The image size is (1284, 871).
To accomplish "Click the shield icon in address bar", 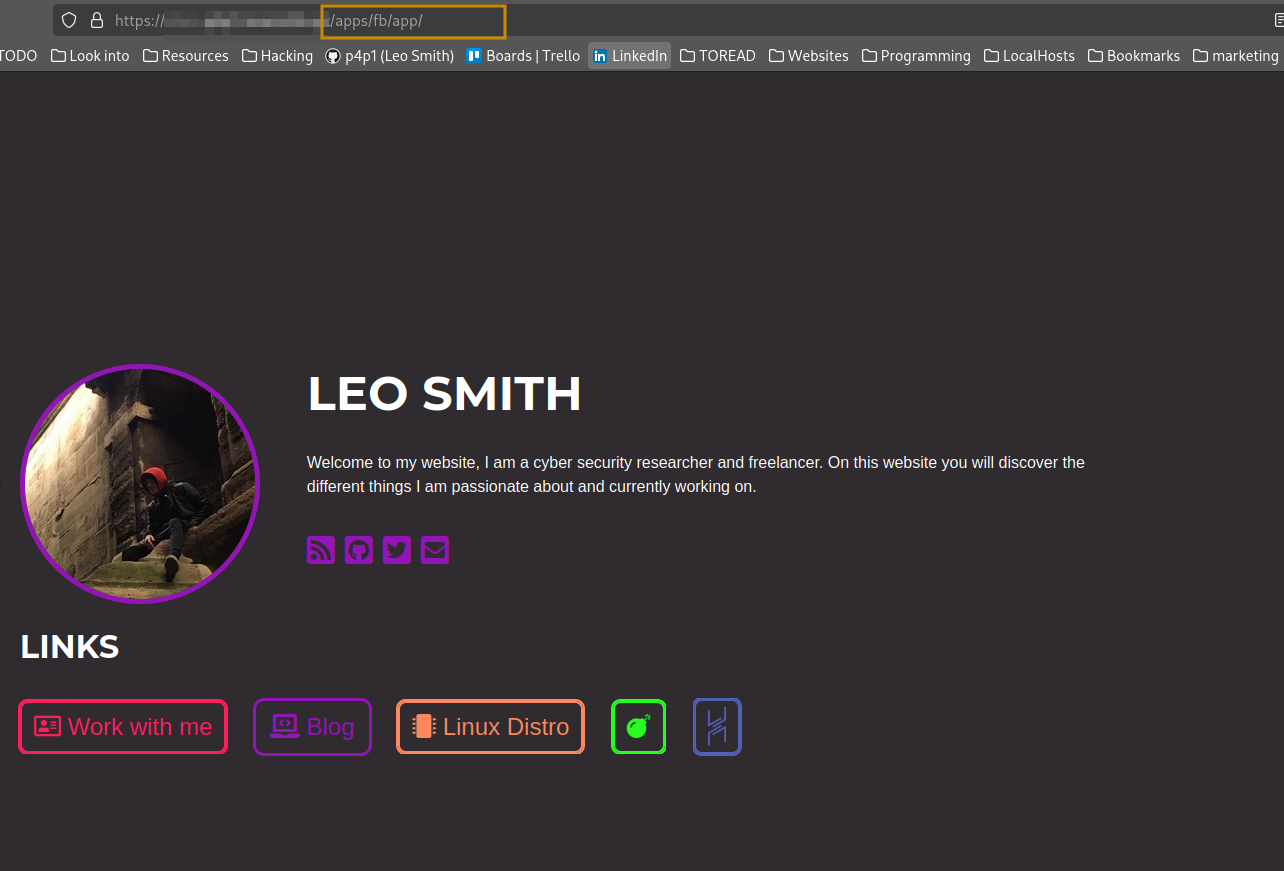I will [69, 20].
